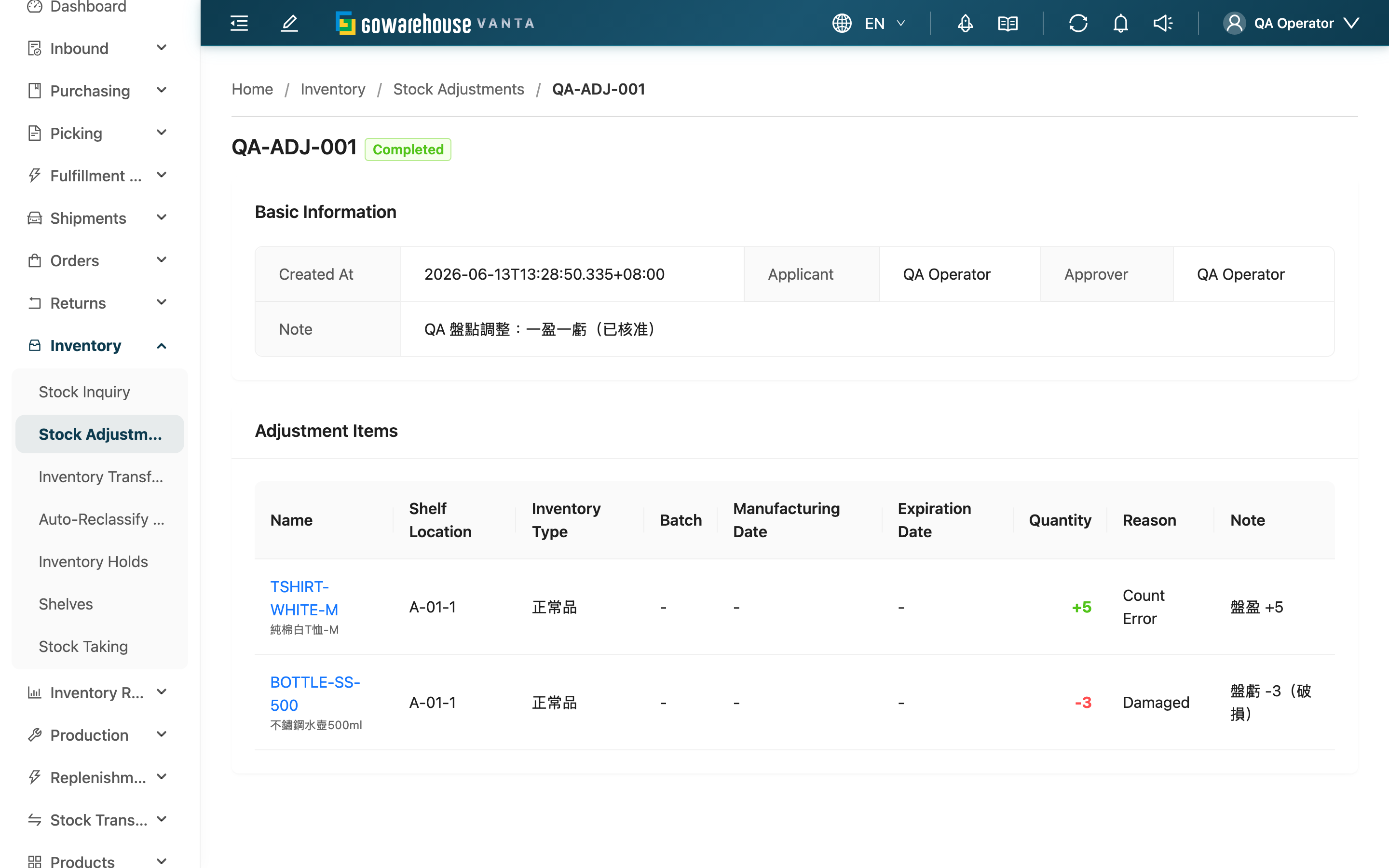Click the -3 quantity value

(x=1082, y=703)
